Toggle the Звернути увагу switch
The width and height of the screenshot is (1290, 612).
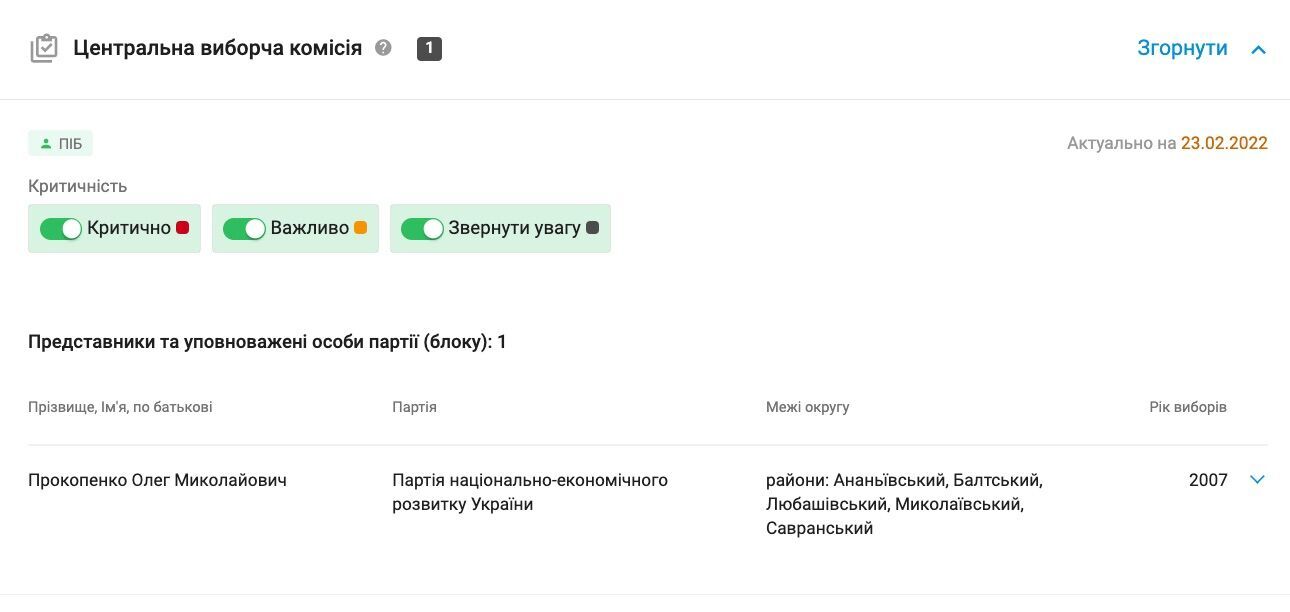(x=421, y=229)
